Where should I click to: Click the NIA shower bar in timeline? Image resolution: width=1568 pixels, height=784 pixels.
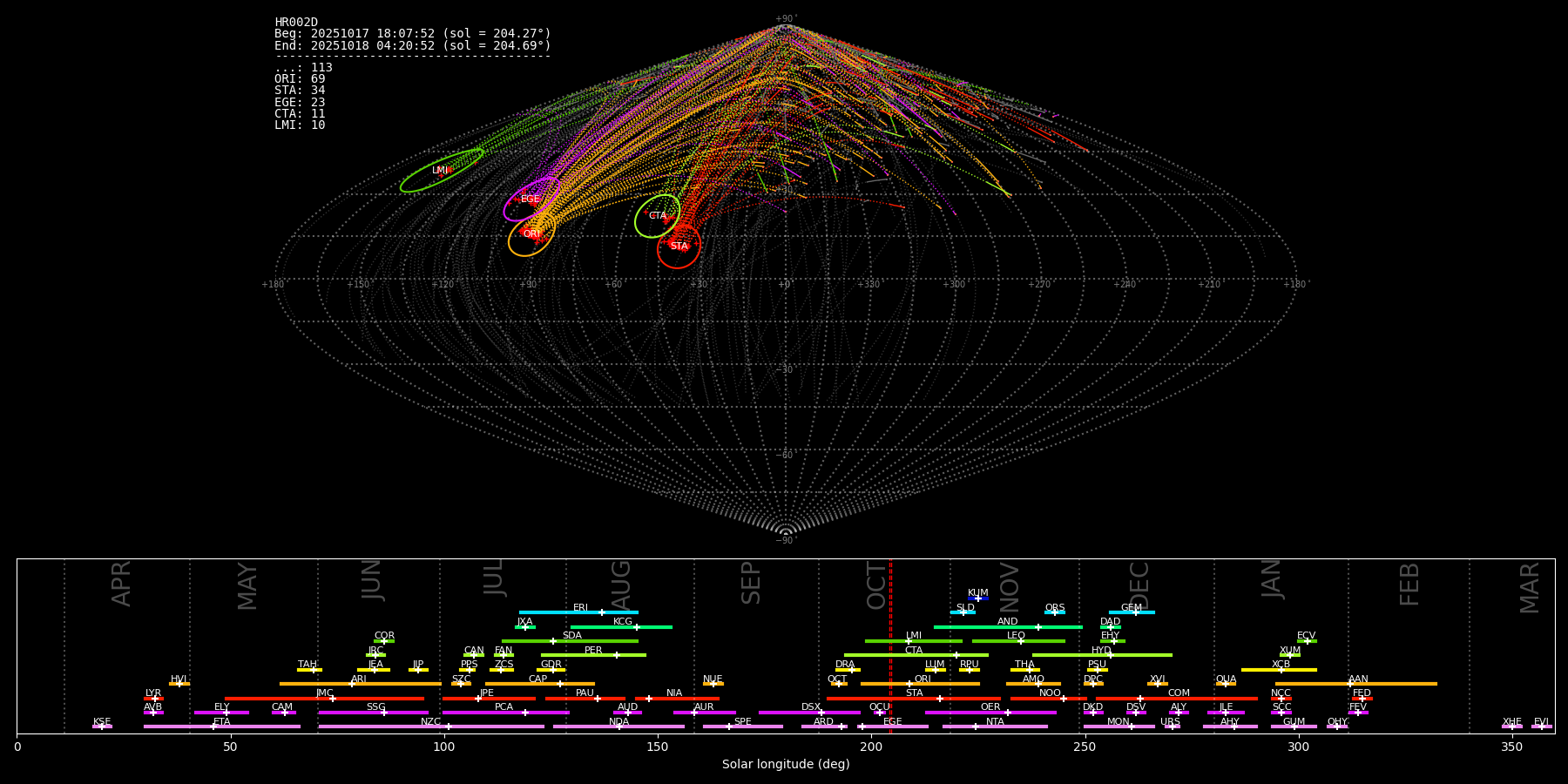click(677, 699)
